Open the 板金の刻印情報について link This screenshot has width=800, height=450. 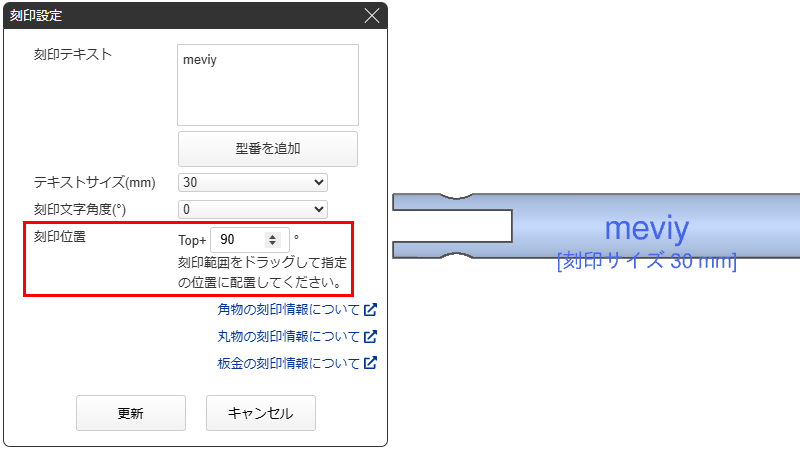tap(288, 364)
